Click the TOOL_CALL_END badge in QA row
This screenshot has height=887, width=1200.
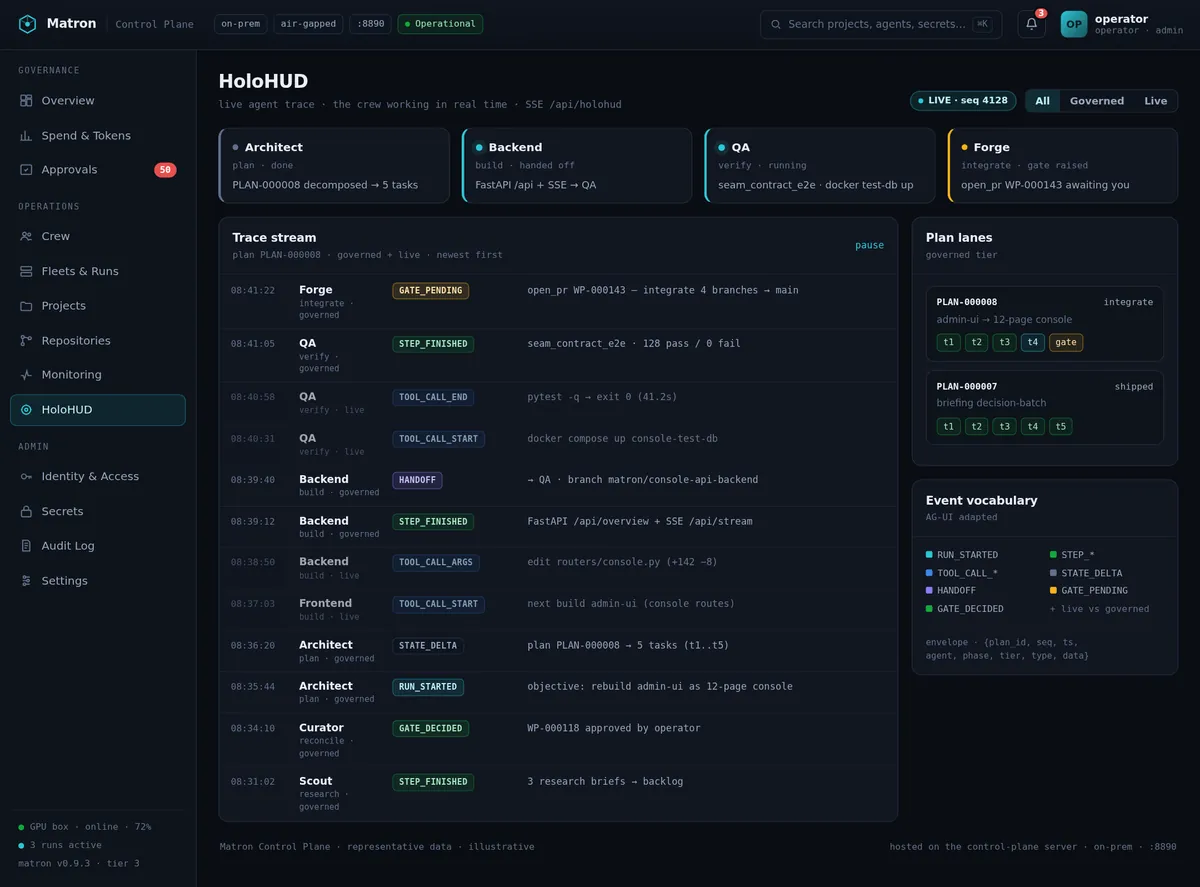(x=433, y=397)
